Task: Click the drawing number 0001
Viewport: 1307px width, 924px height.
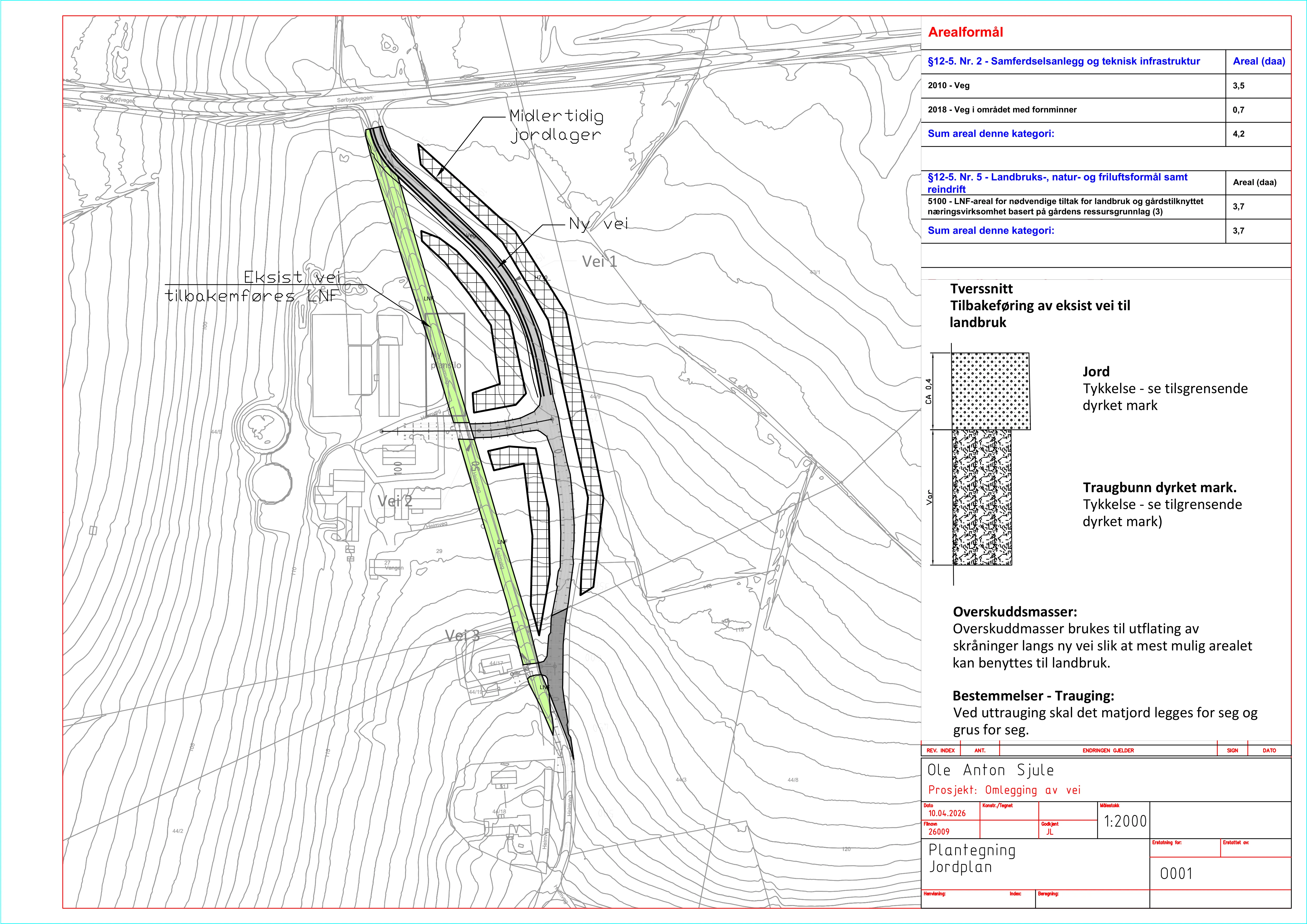Action: (x=1176, y=873)
